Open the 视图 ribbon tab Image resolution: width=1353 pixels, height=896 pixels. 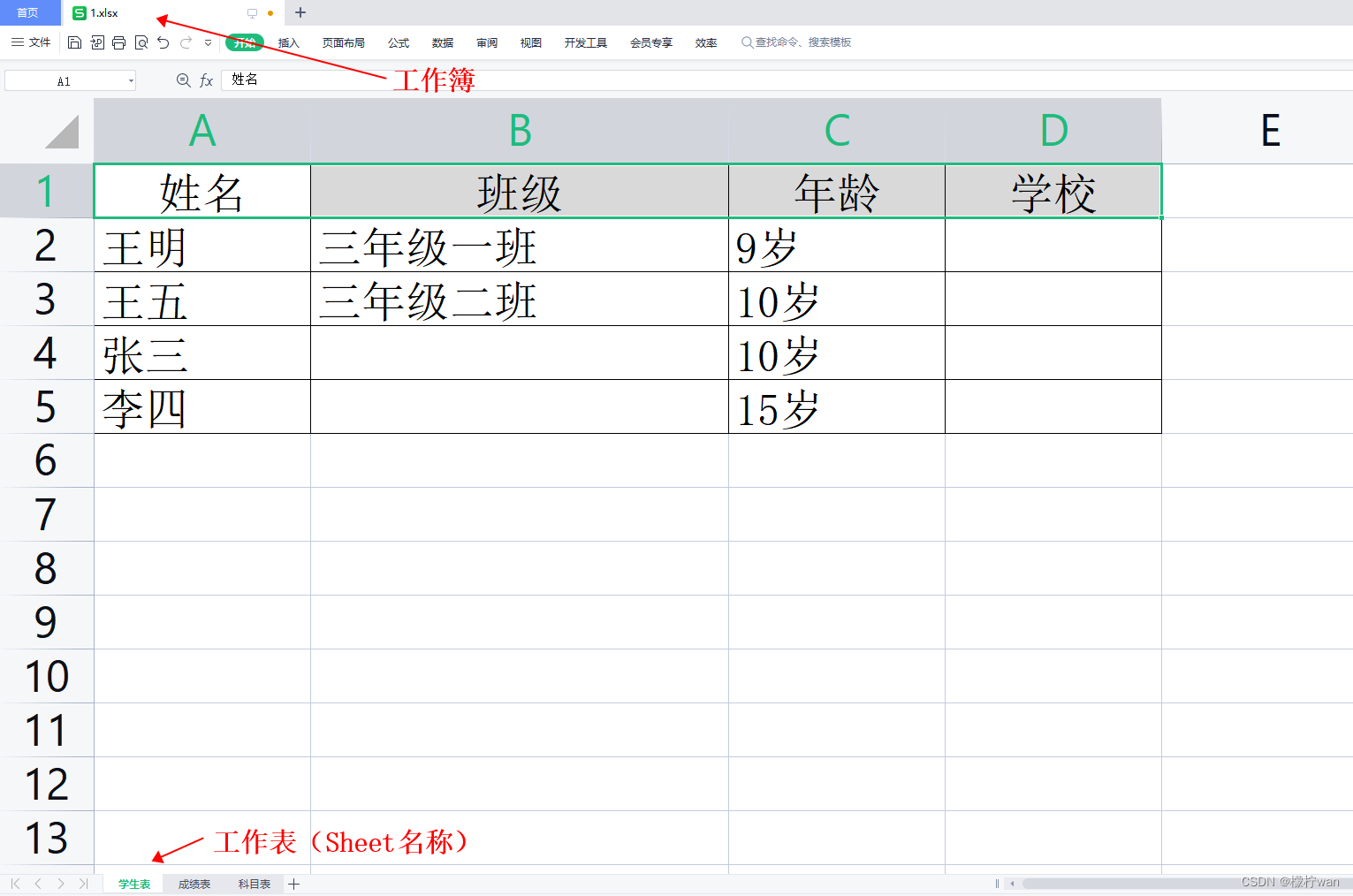click(x=531, y=42)
